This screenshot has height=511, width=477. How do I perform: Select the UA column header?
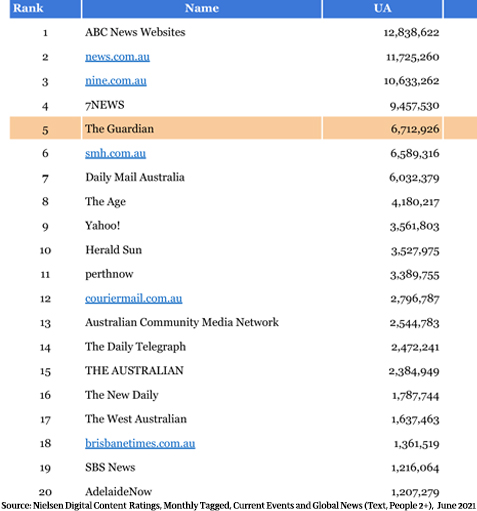383,8
